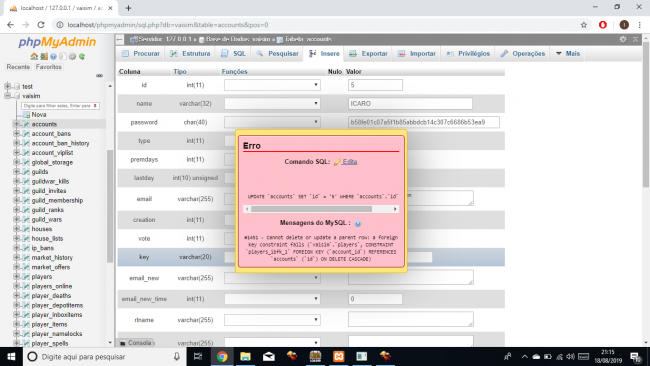Click the logout door icon in sidebar
The height and width of the screenshot is (366, 650).
(x=44, y=56)
